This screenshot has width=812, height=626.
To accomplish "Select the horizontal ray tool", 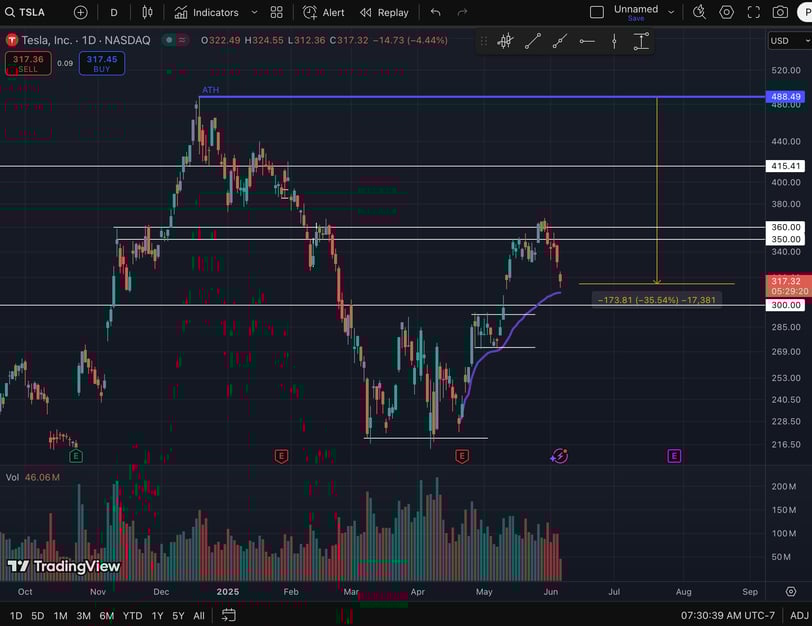I will coord(587,41).
